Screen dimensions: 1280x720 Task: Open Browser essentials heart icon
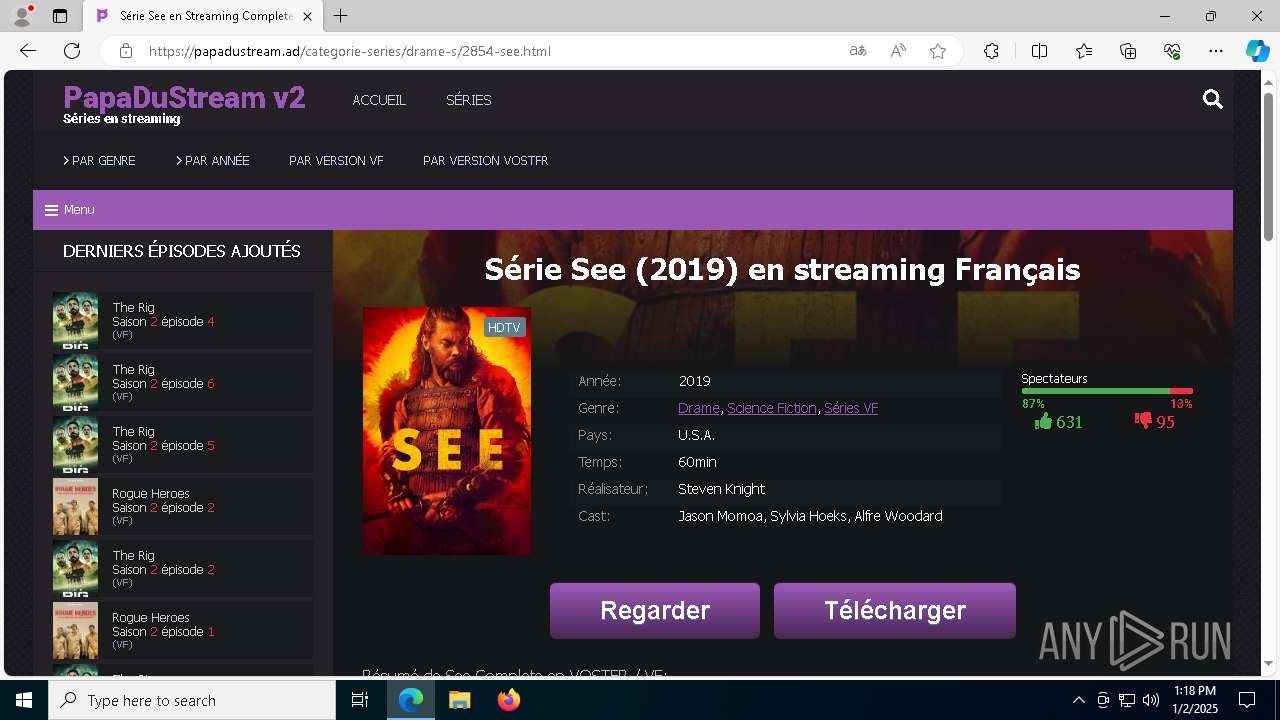1172,51
